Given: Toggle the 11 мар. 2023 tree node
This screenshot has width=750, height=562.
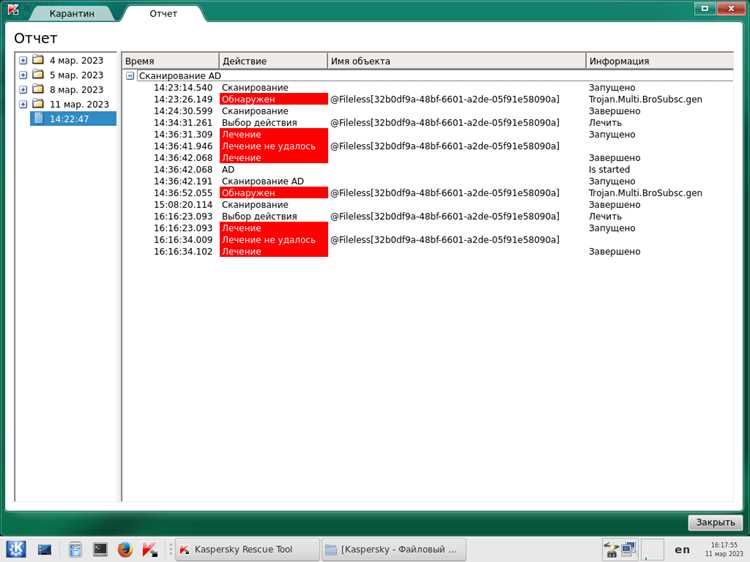Looking at the screenshot, I should click(x=23, y=104).
